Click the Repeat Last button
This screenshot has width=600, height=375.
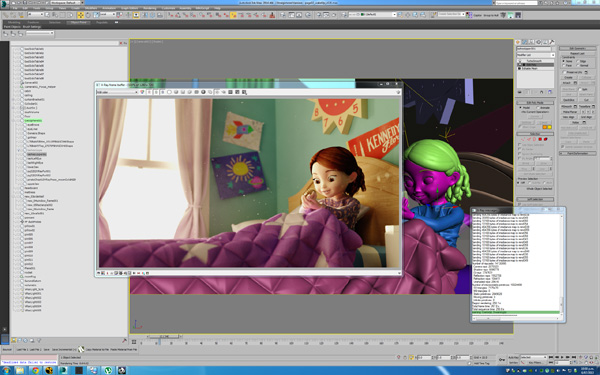(577, 53)
